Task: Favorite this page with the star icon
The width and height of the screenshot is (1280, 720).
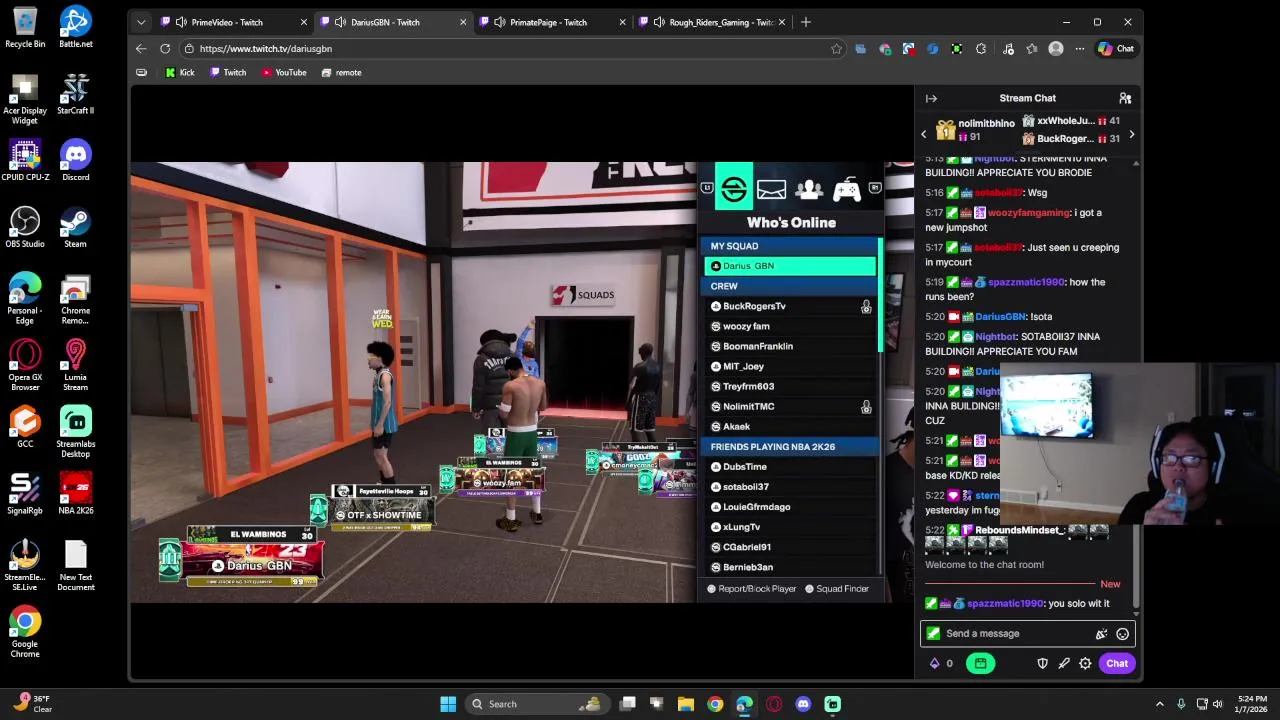Action: [836, 48]
